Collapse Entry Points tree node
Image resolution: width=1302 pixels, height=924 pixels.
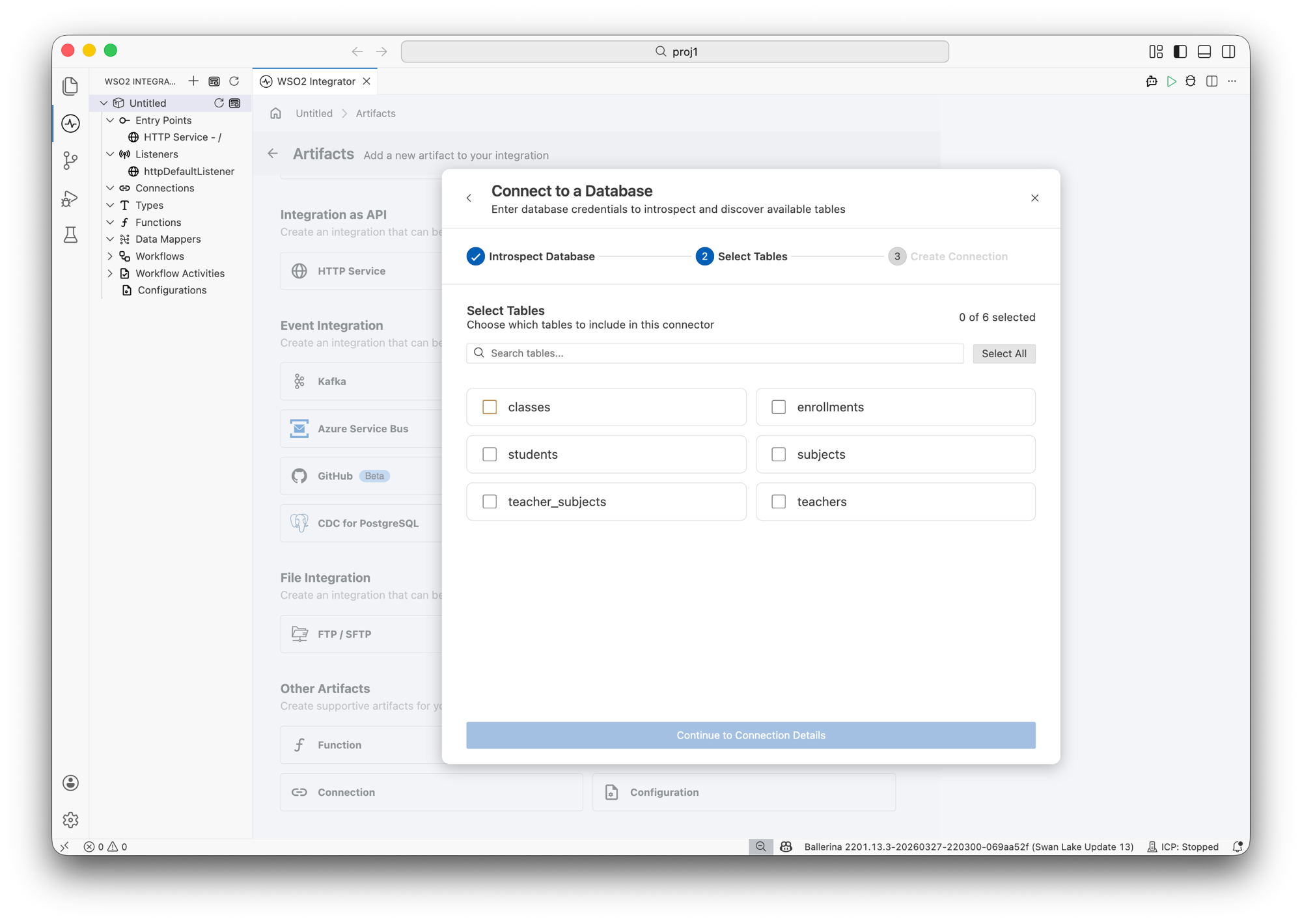click(x=111, y=120)
